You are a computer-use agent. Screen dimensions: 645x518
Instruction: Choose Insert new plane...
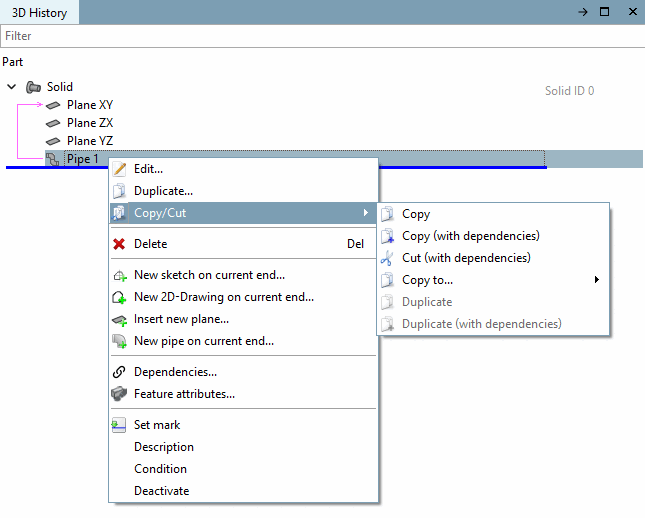pyautogui.click(x=244, y=319)
